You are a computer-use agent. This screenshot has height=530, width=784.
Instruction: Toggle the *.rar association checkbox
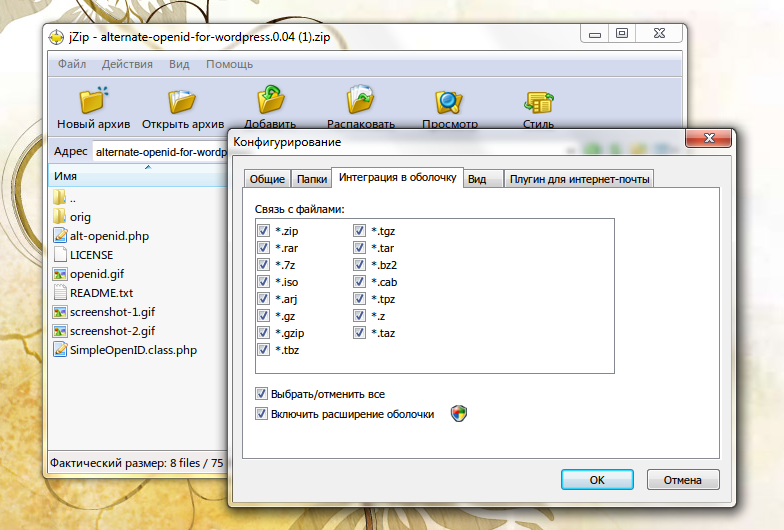pyautogui.click(x=263, y=248)
